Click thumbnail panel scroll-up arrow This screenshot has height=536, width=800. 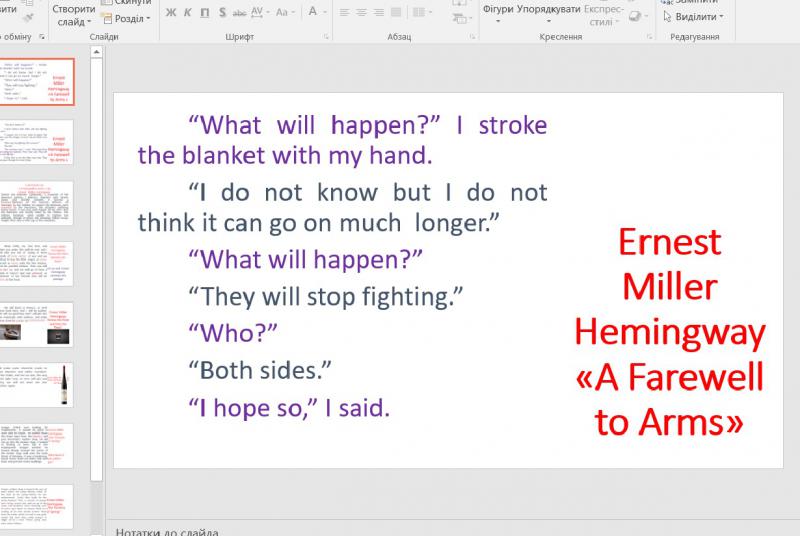(96, 52)
